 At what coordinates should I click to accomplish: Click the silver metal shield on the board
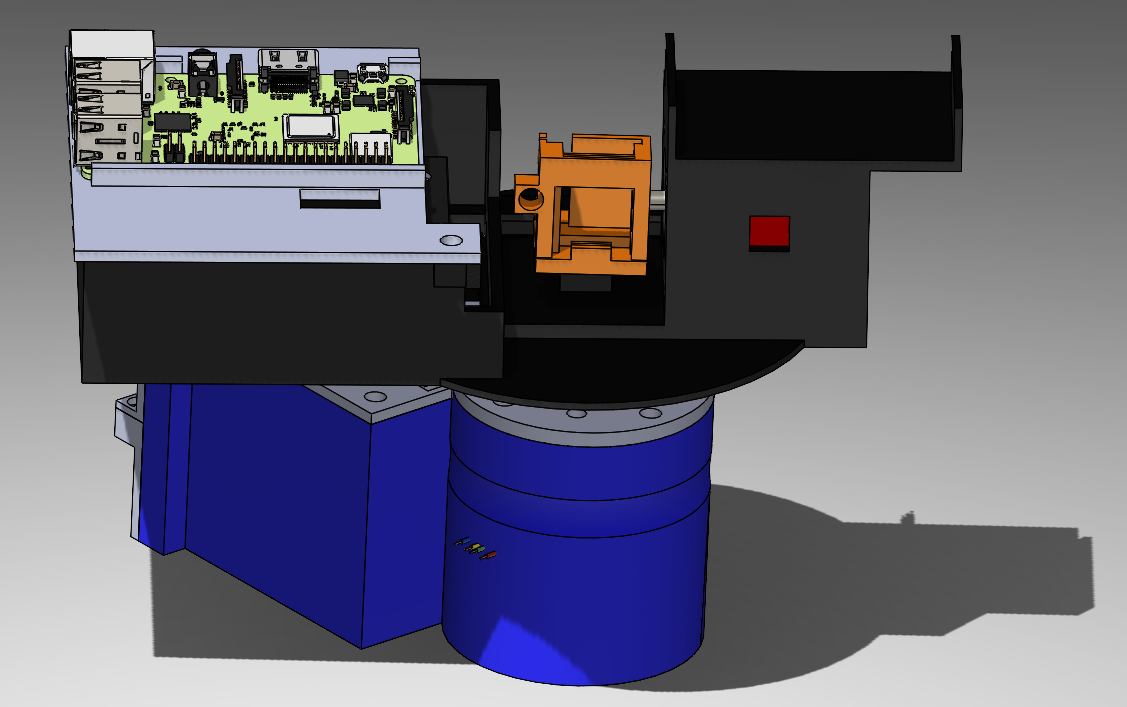tap(311, 126)
